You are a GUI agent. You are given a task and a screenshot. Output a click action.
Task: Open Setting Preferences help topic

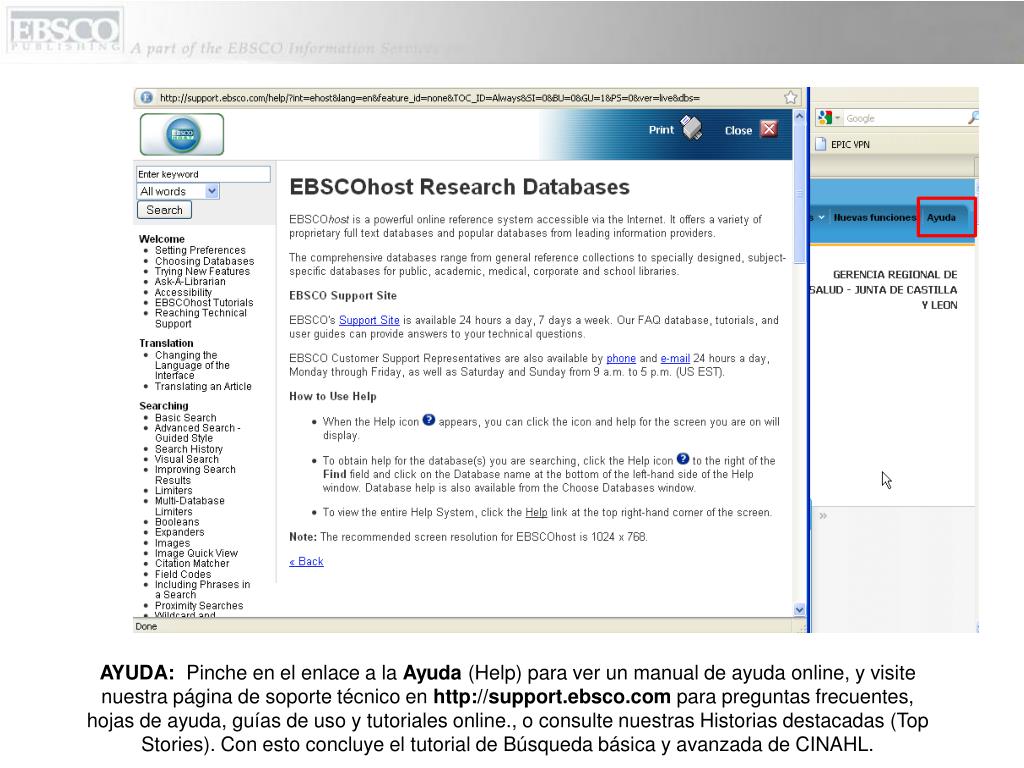200,250
